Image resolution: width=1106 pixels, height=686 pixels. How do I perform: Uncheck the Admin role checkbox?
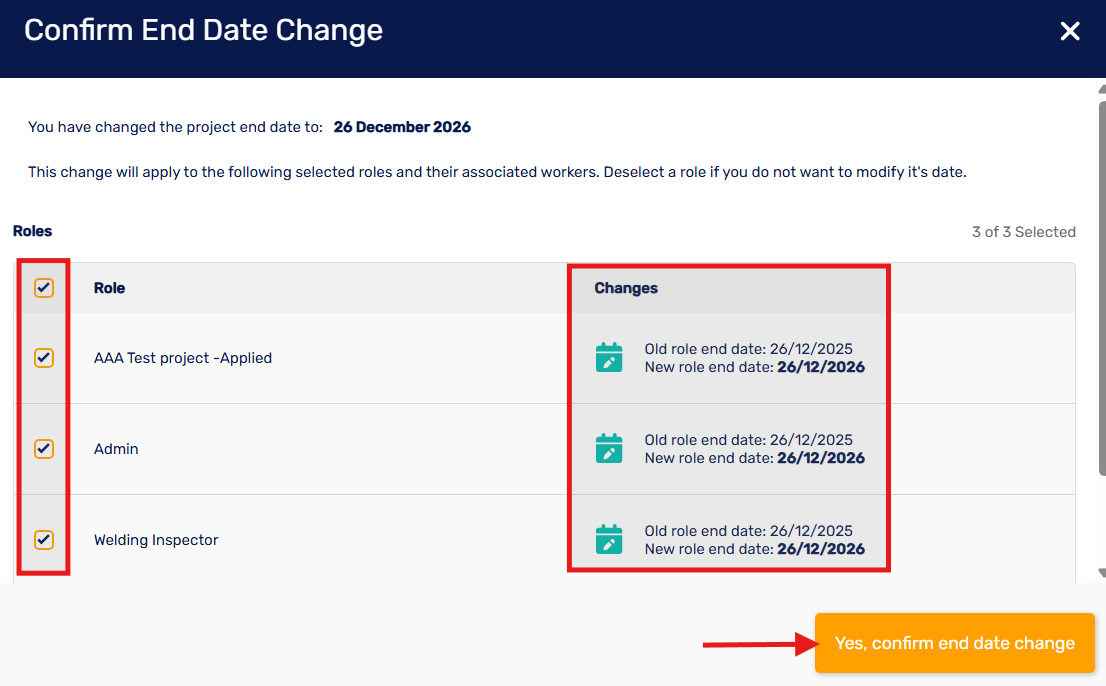click(44, 448)
